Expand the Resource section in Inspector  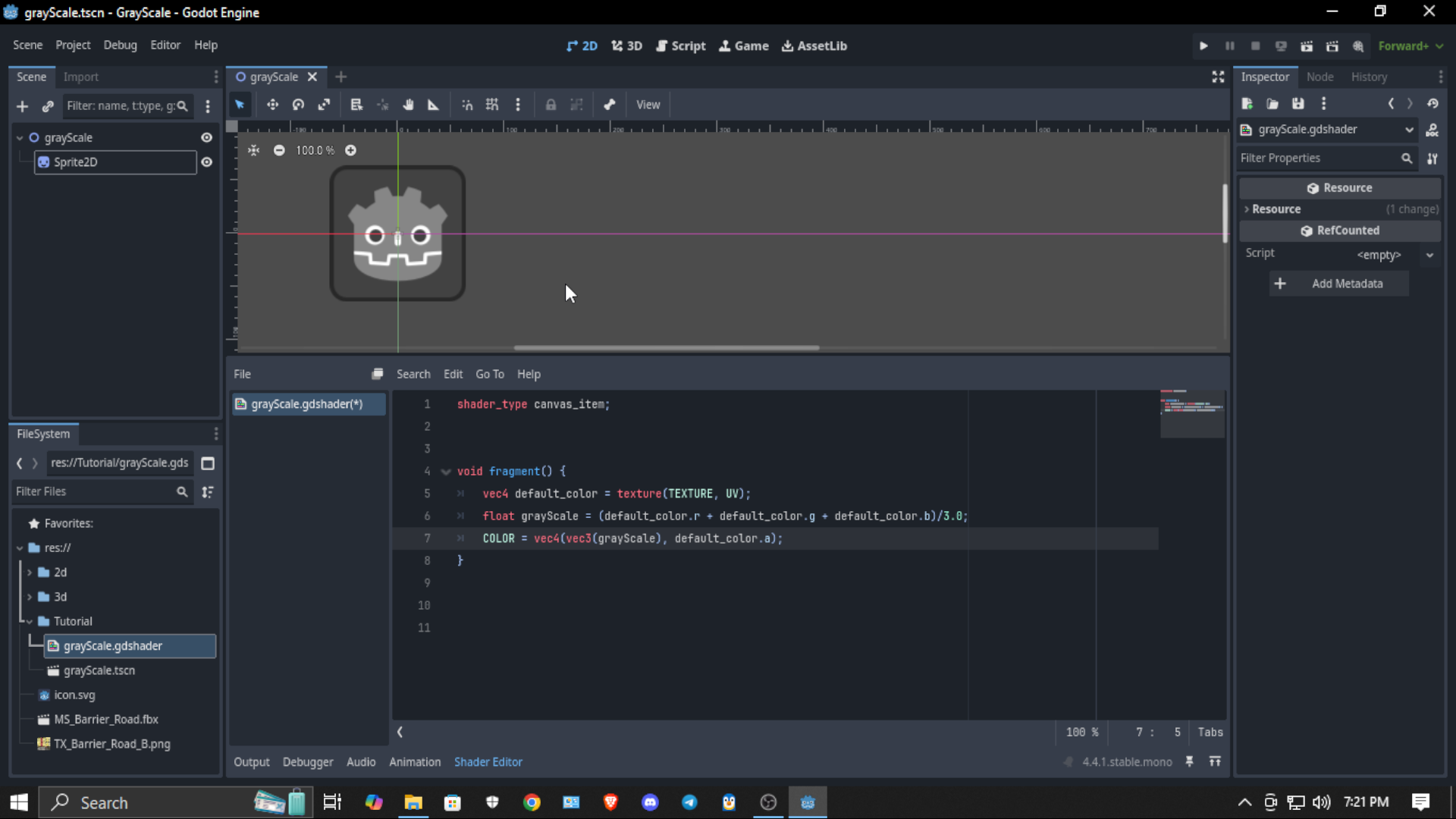pyautogui.click(x=1276, y=209)
